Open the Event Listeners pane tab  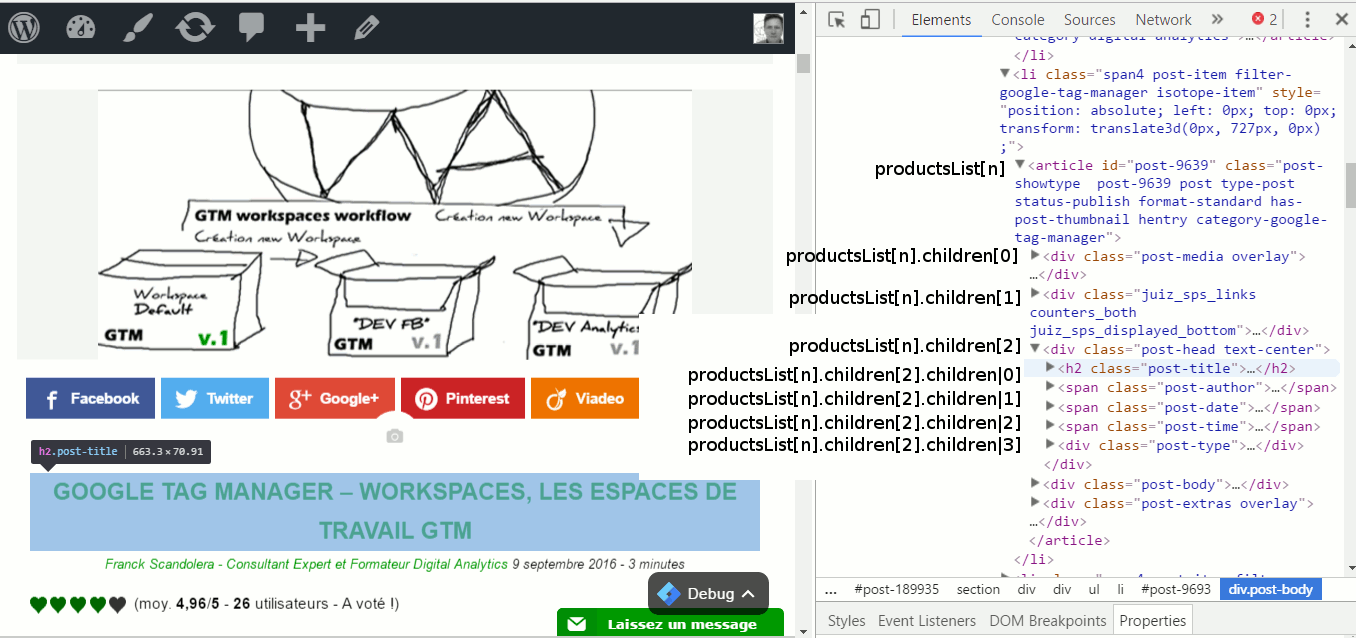pos(927,620)
